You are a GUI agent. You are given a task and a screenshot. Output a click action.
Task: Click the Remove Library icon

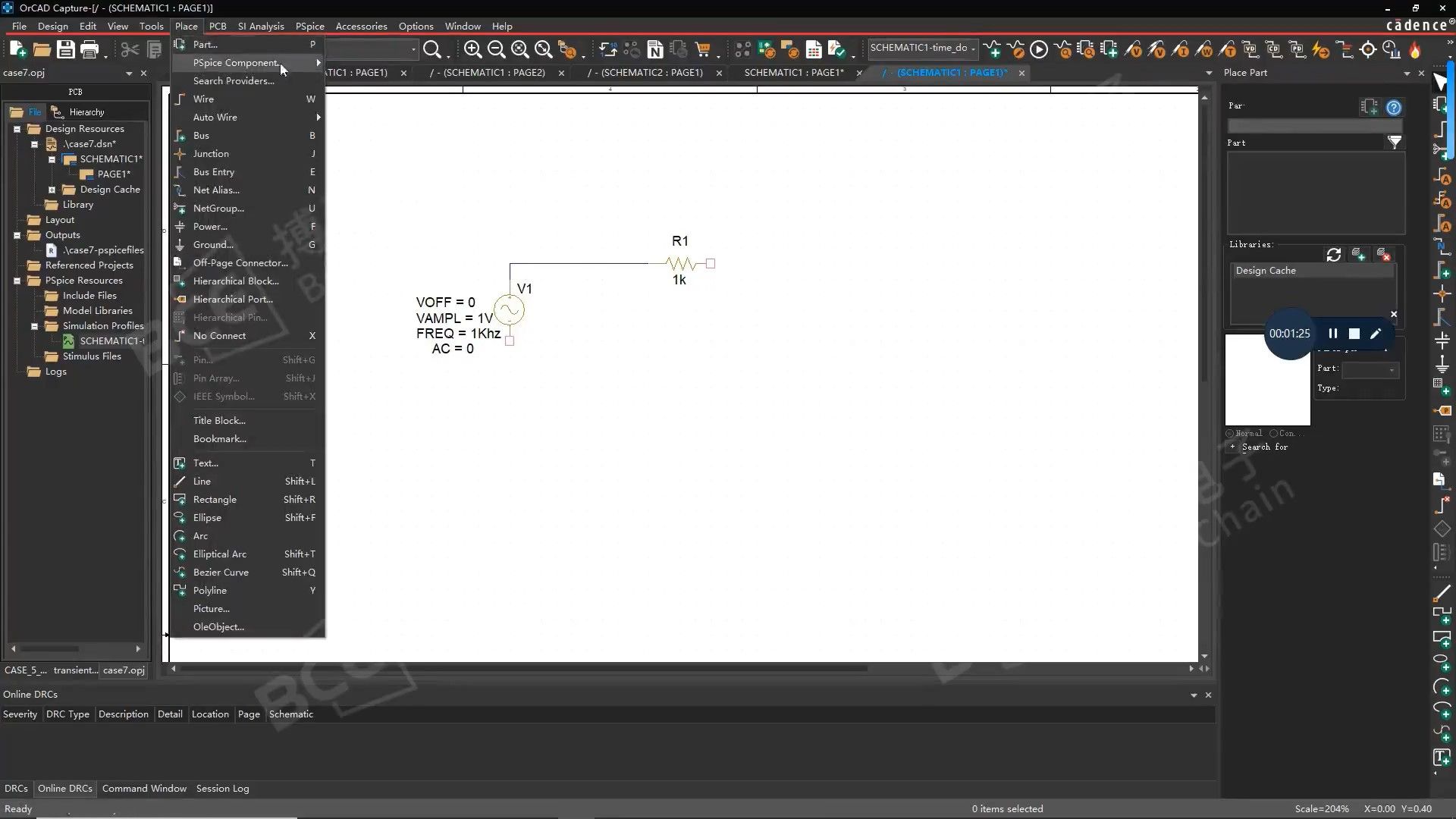(x=1383, y=255)
